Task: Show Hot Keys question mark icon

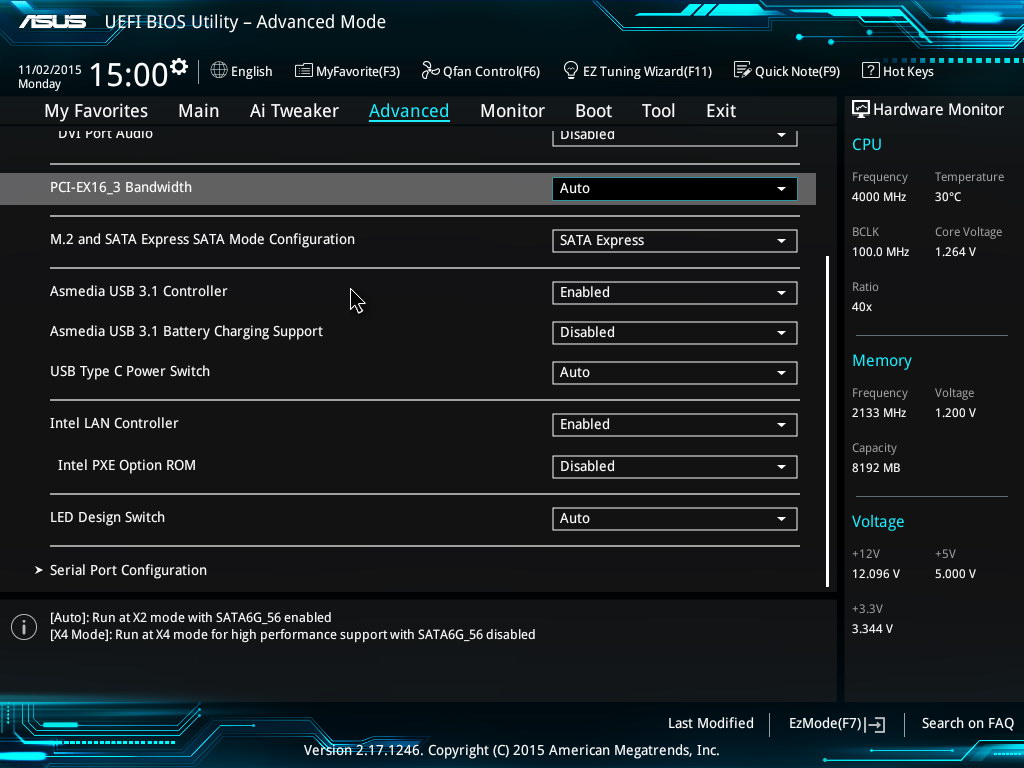Action: click(x=870, y=71)
